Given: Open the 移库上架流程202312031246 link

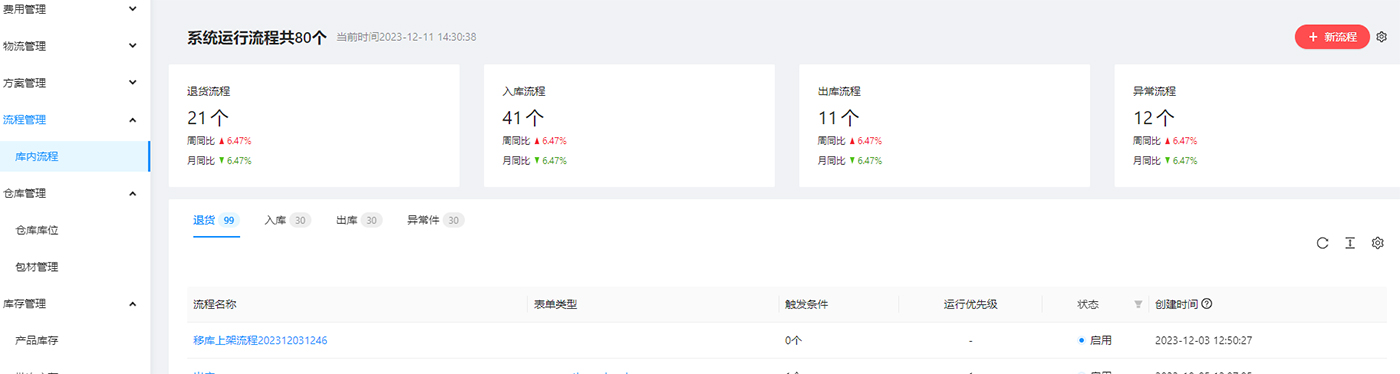Looking at the screenshot, I should (x=260, y=340).
